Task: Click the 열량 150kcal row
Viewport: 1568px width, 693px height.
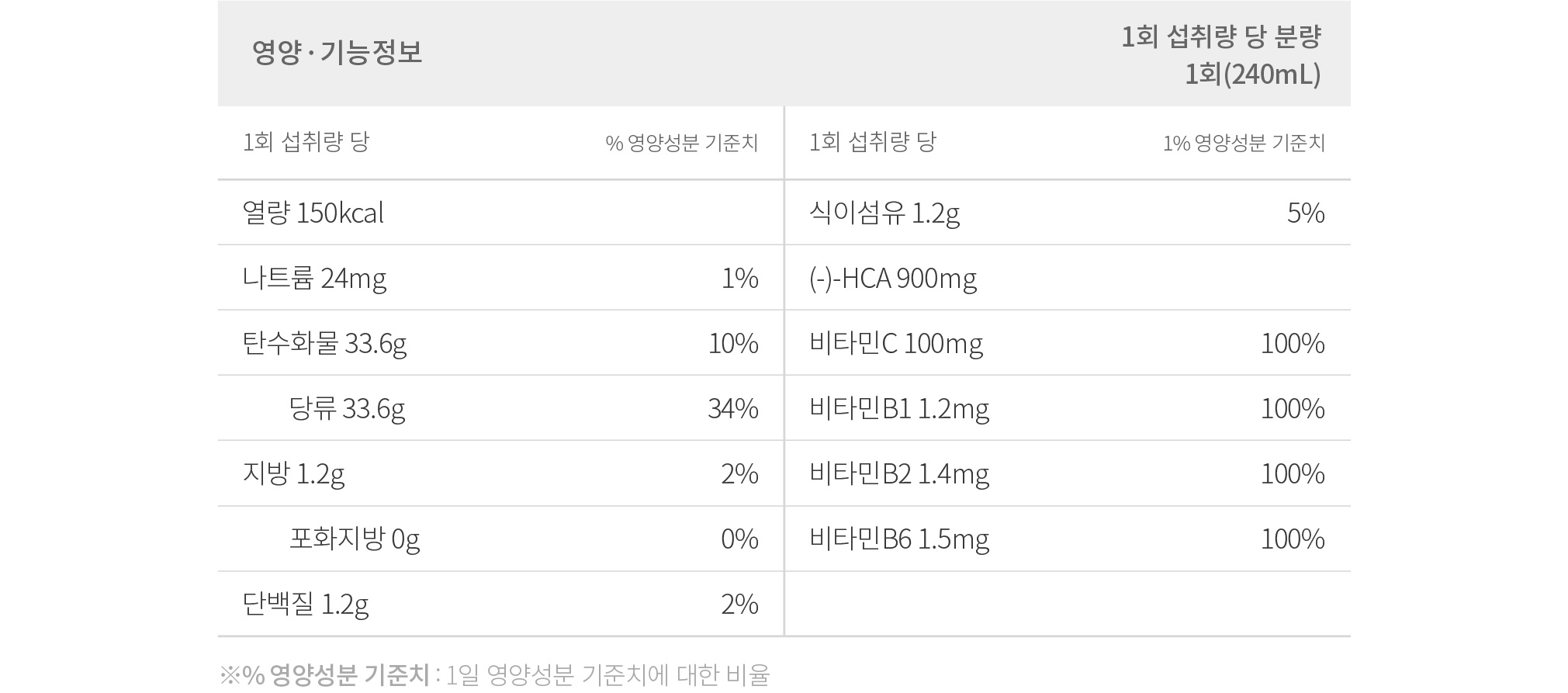Action: [x=500, y=213]
